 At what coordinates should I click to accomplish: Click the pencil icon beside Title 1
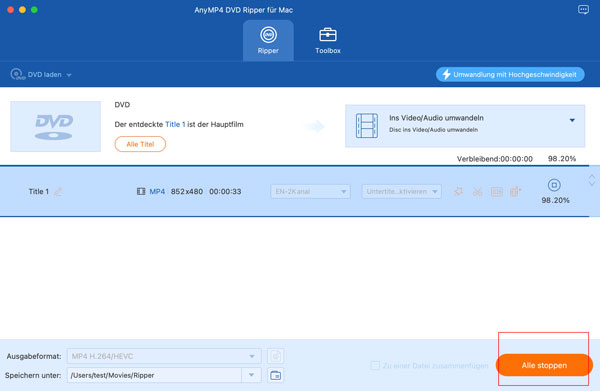point(58,191)
